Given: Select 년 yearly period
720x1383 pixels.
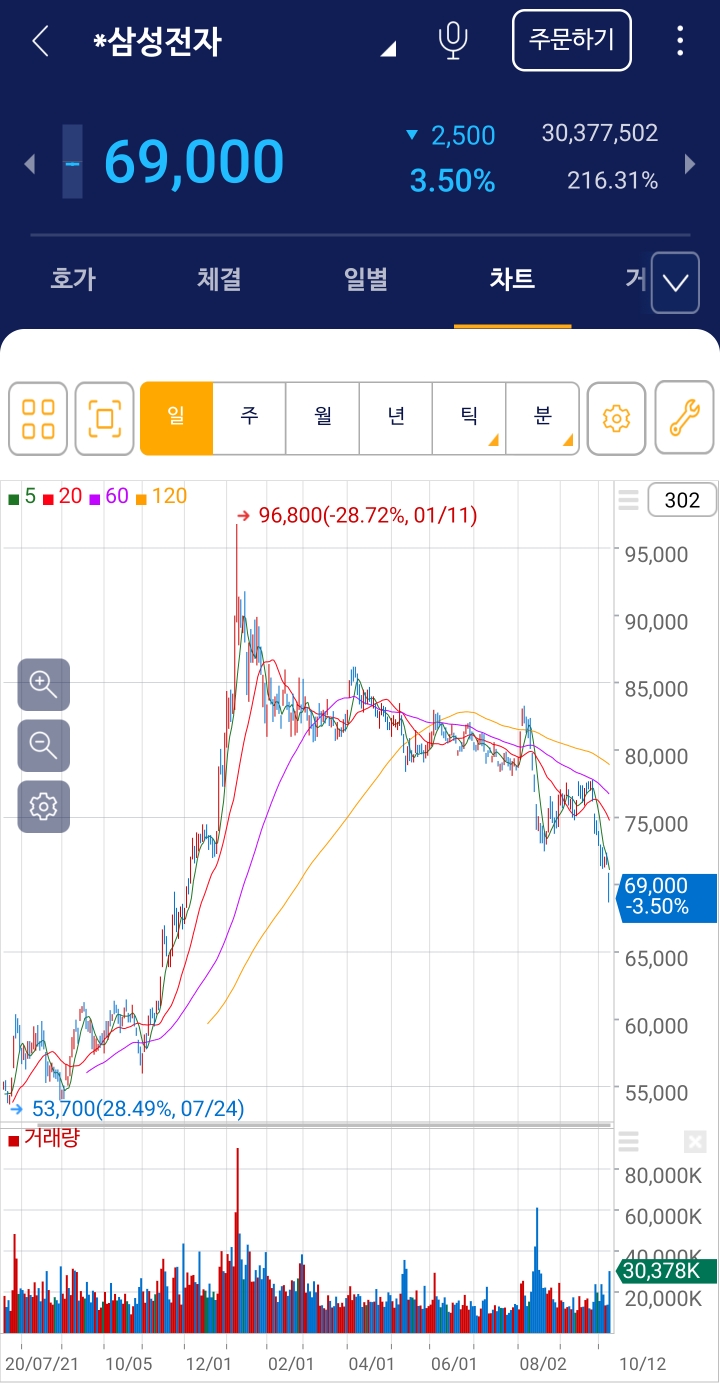Looking at the screenshot, I should pos(396,418).
